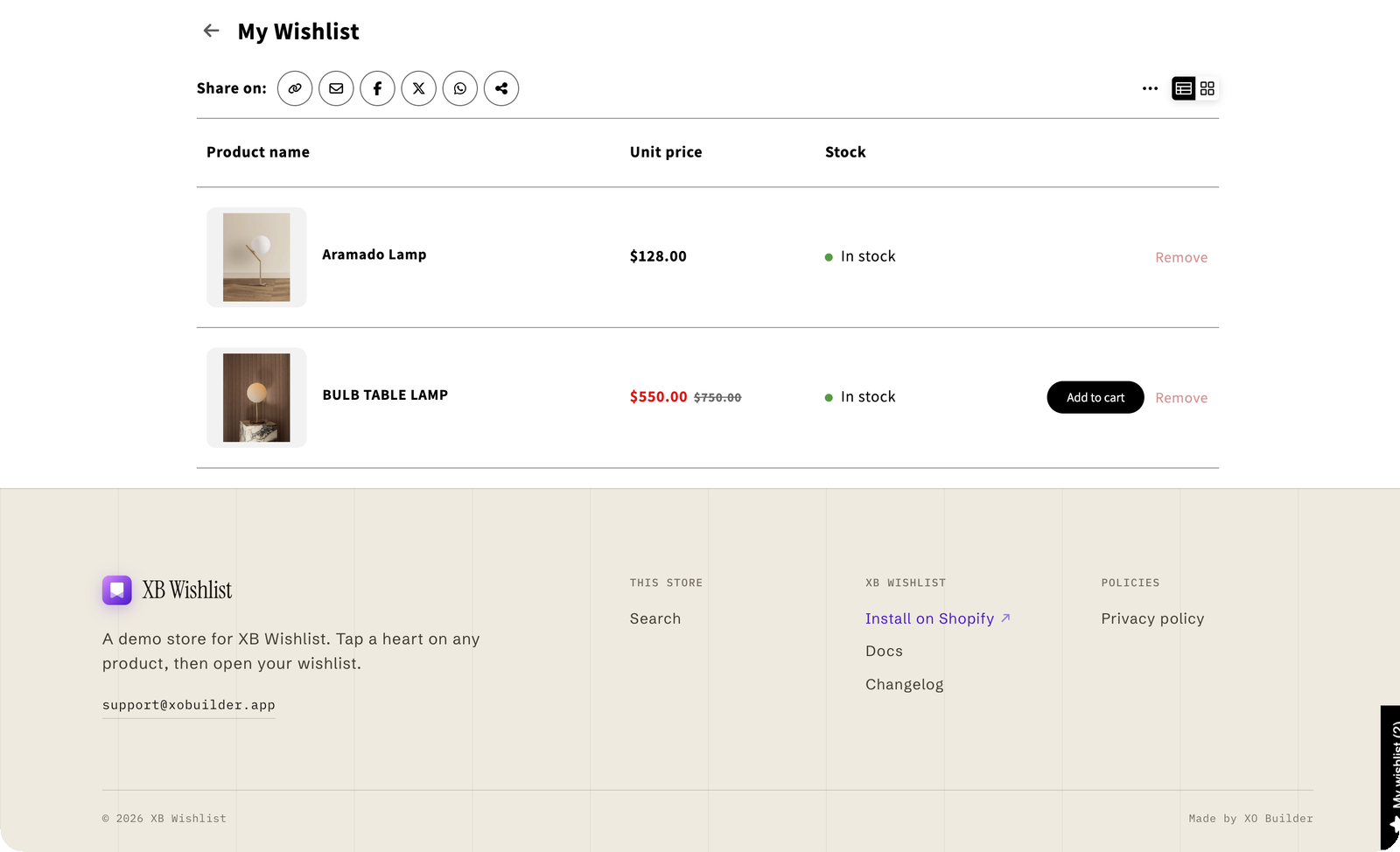Open Install on Shopify link

tap(938, 618)
